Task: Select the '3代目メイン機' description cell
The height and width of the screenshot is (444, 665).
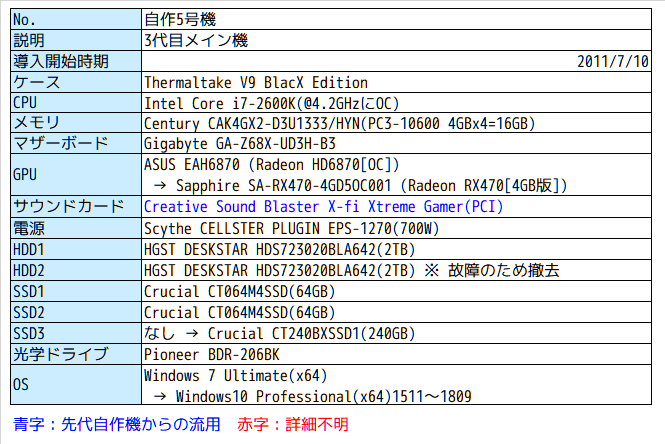Action: tap(396, 40)
